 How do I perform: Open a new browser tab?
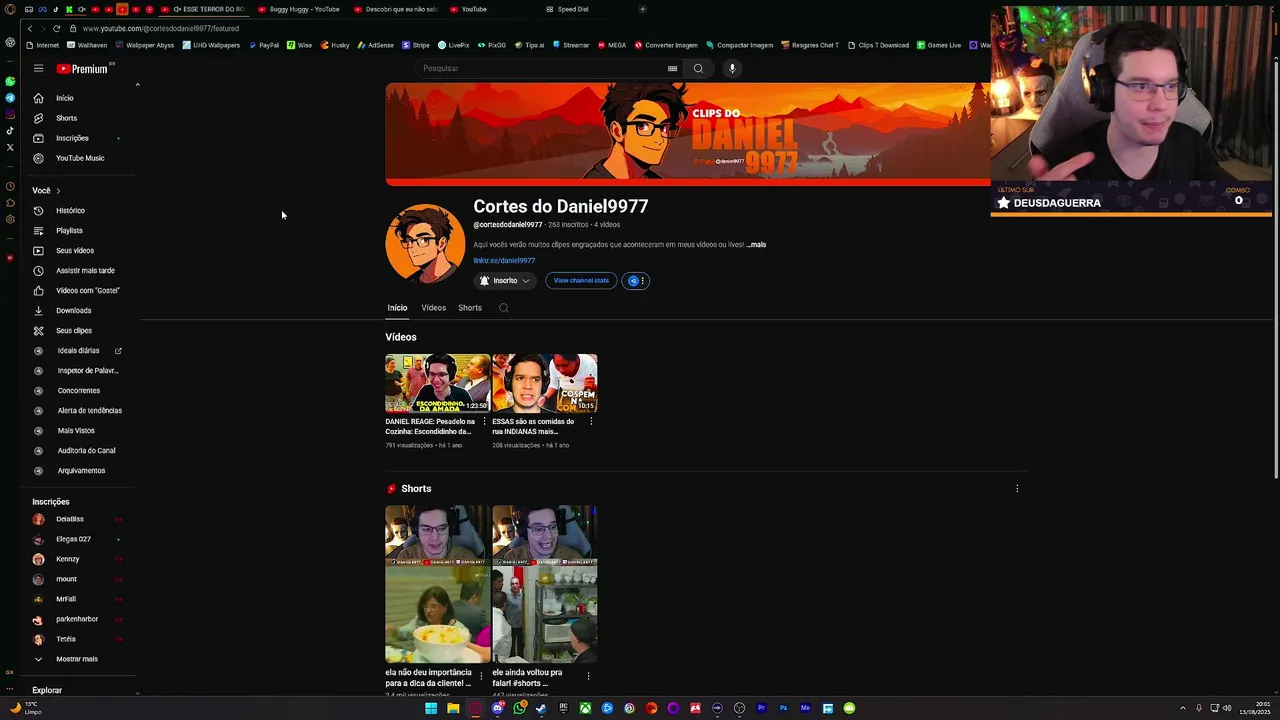[x=642, y=9]
